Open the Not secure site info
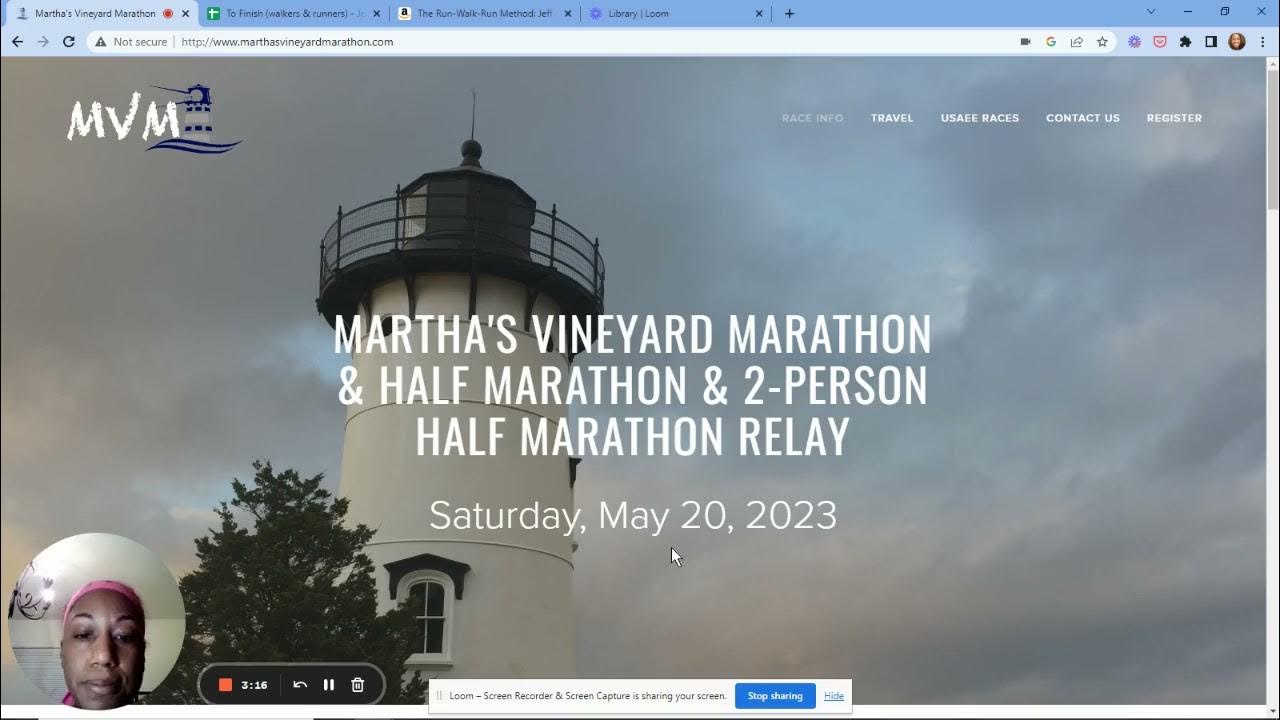 click(x=131, y=42)
